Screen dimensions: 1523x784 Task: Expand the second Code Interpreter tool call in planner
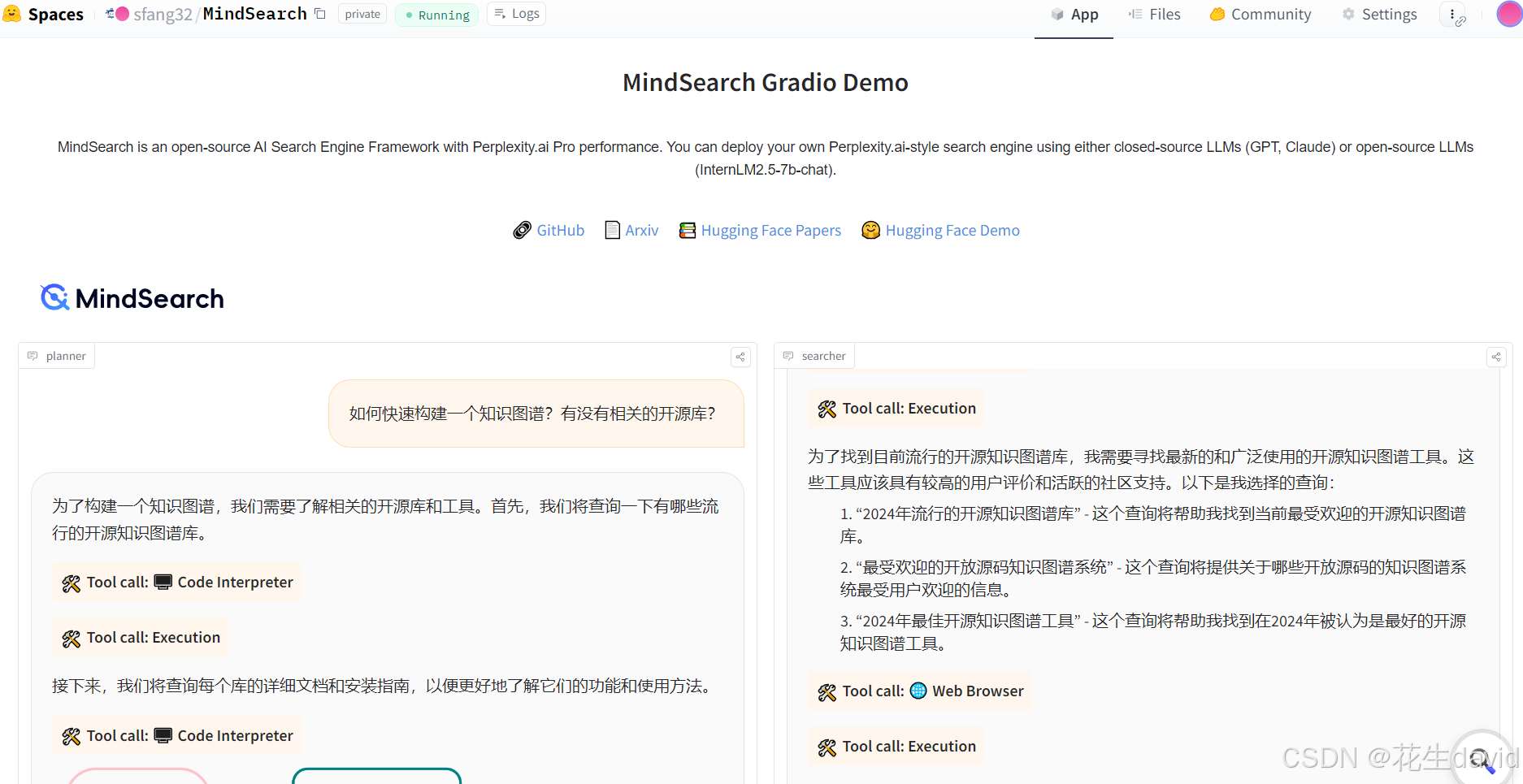pyautogui.click(x=176, y=736)
